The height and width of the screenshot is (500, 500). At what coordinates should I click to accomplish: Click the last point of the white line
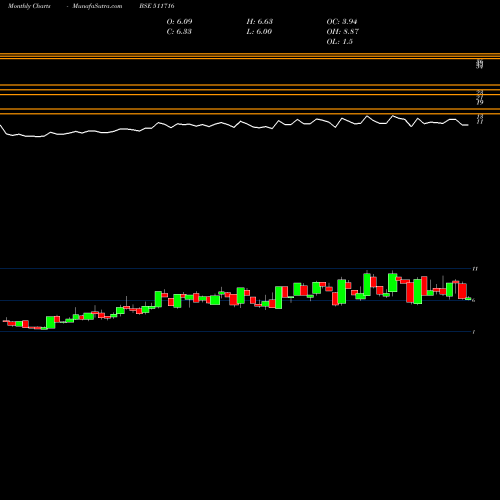point(468,125)
